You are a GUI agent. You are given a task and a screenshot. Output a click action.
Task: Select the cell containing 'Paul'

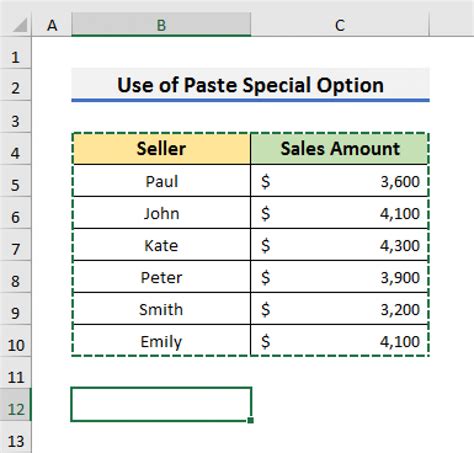(x=161, y=181)
